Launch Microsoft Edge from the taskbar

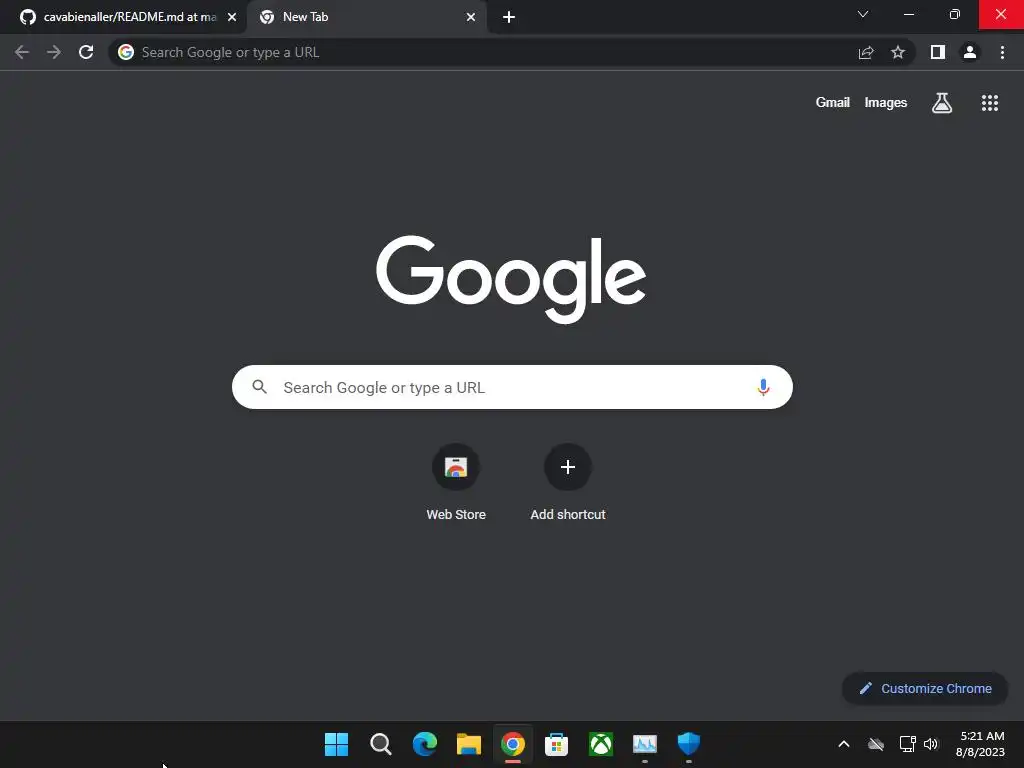point(424,744)
